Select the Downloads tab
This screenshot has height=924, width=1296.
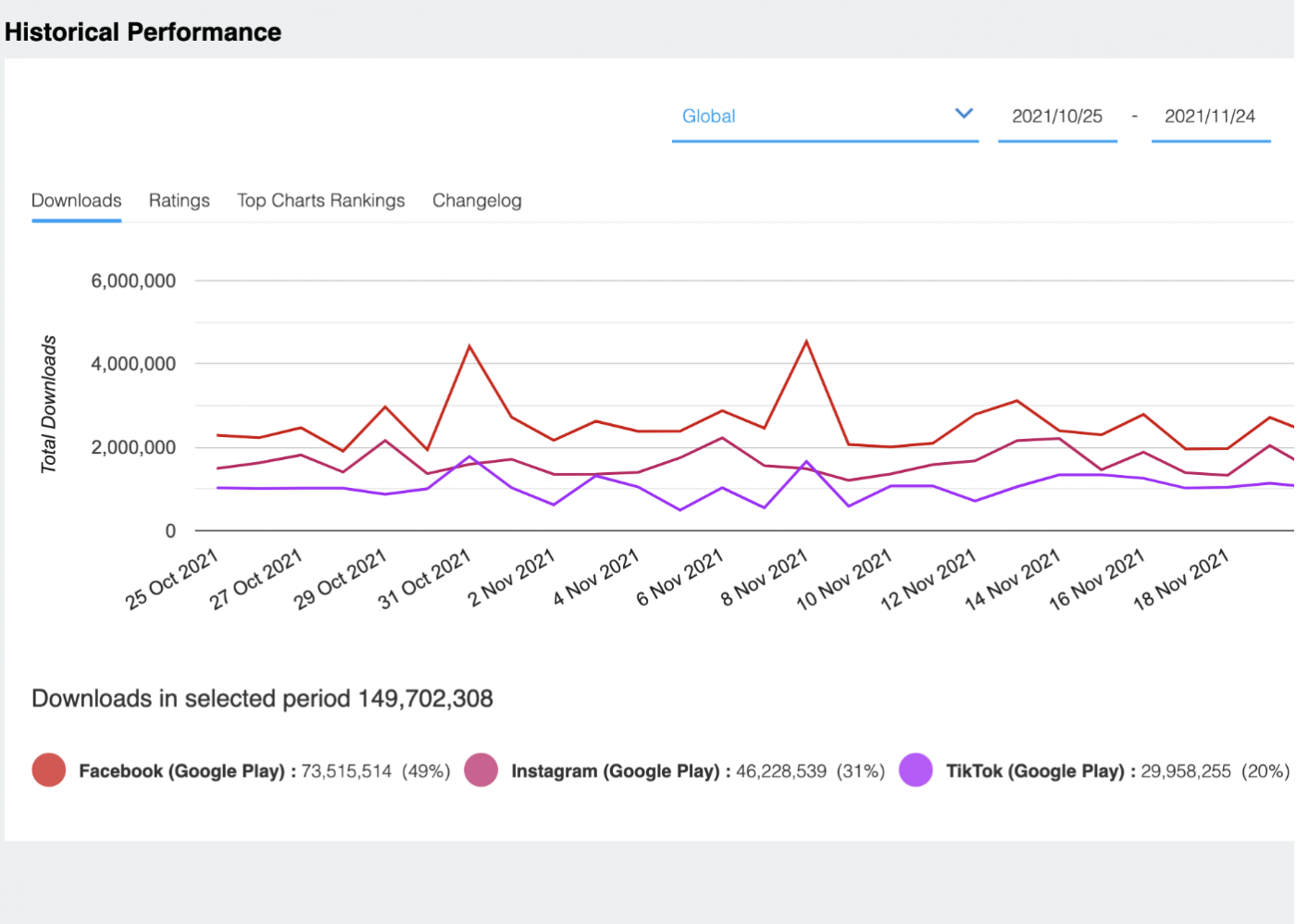tap(76, 200)
